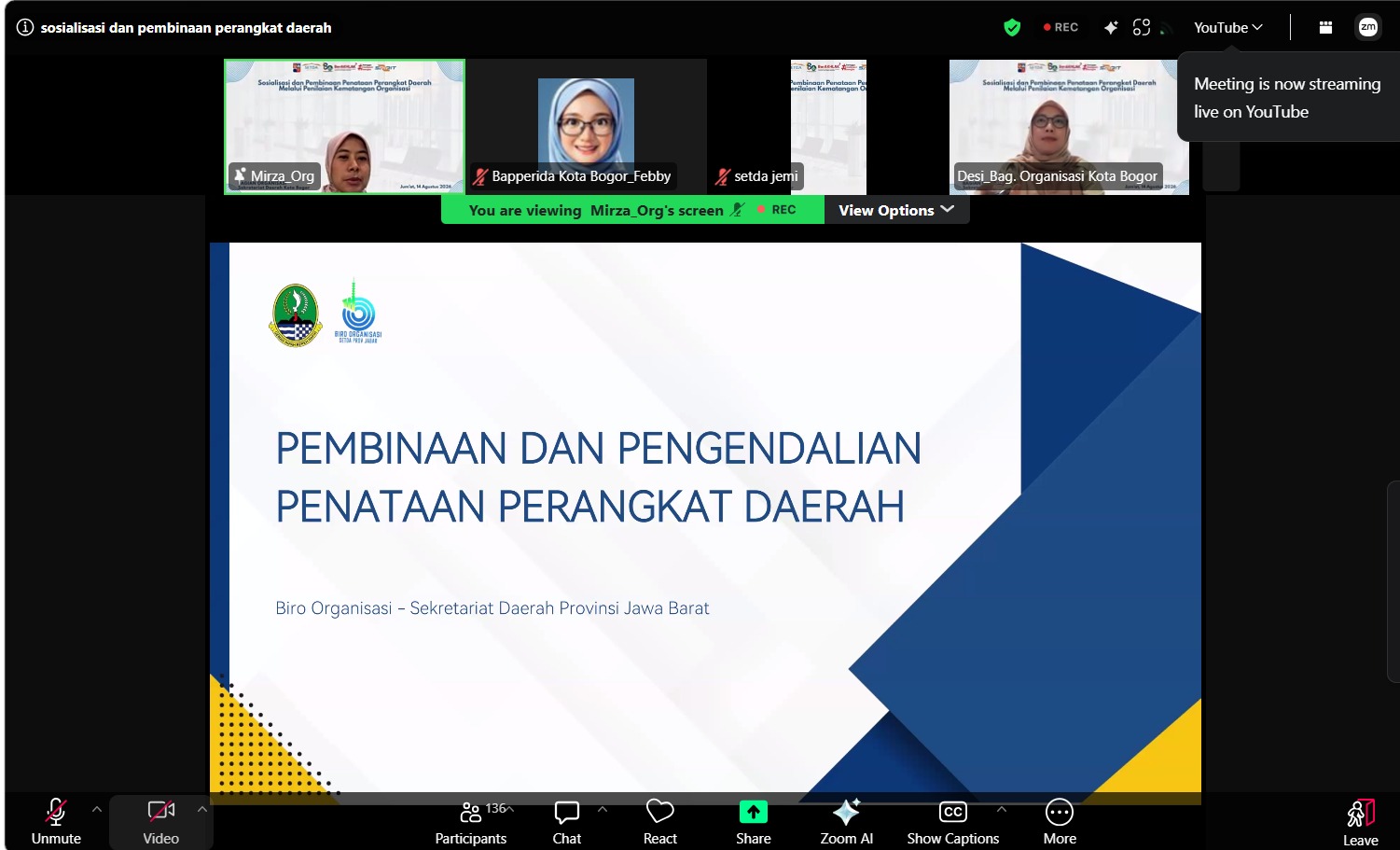Click the meeting title 'sosialisasi dan pembinaan perangkat daerah'

(186, 28)
